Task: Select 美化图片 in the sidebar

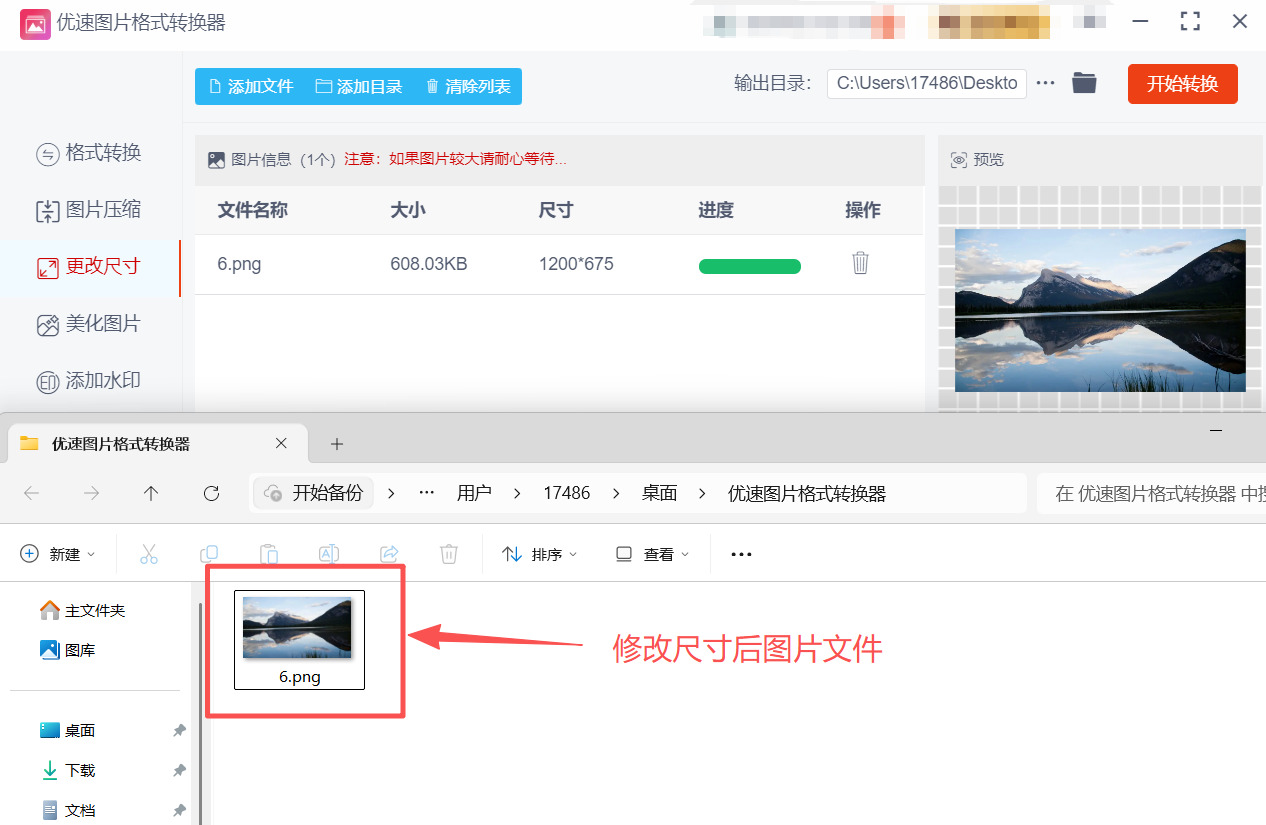Action: (x=90, y=324)
